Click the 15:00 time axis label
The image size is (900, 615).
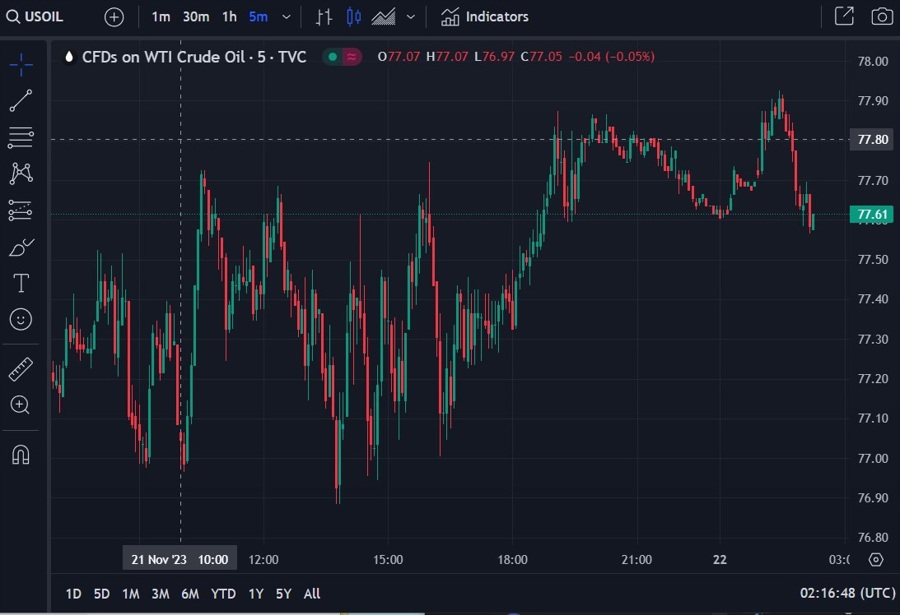(388, 560)
